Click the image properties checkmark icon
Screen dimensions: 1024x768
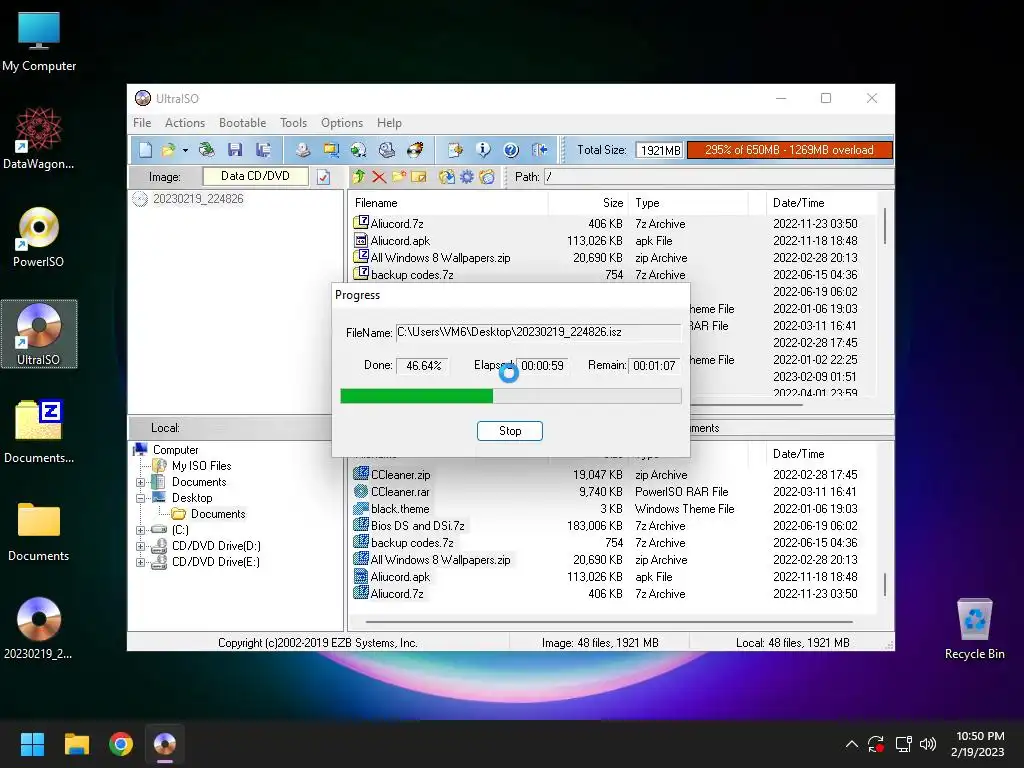[323, 177]
